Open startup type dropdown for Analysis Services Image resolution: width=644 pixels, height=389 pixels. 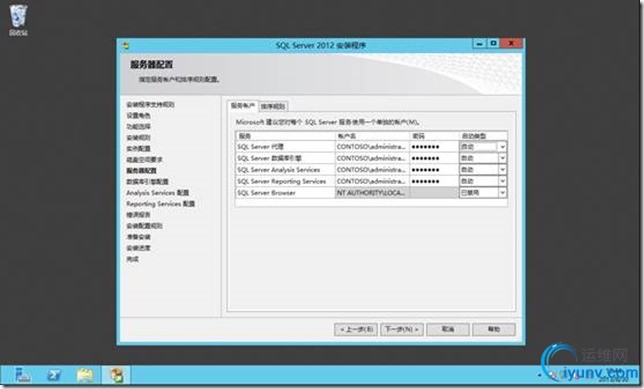point(502,170)
